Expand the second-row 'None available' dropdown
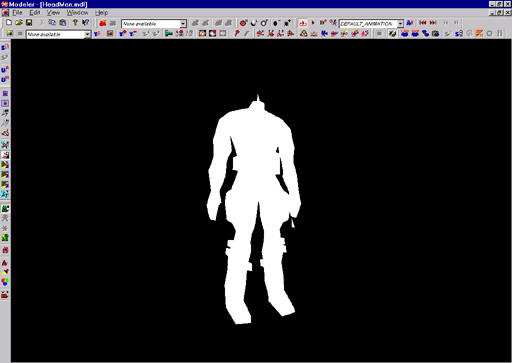The width and height of the screenshot is (512, 363). pos(87,34)
